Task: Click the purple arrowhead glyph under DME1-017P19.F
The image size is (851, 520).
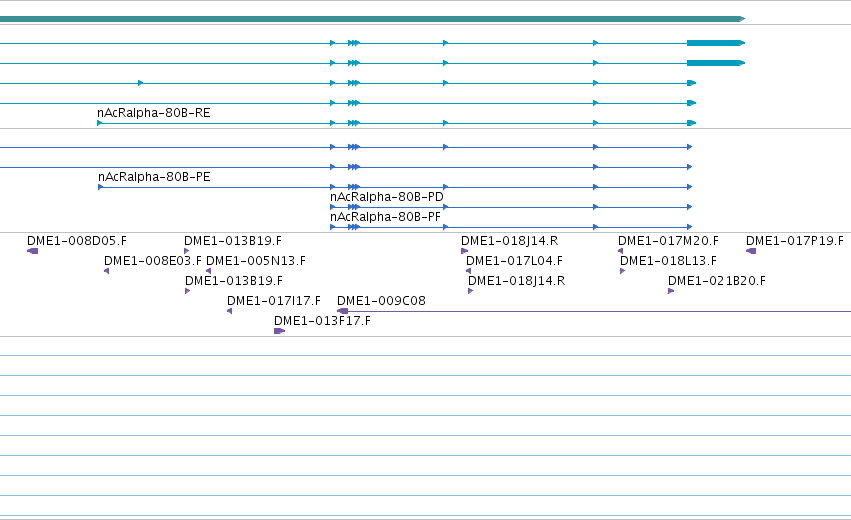Action: pyautogui.click(x=751, y=251)
